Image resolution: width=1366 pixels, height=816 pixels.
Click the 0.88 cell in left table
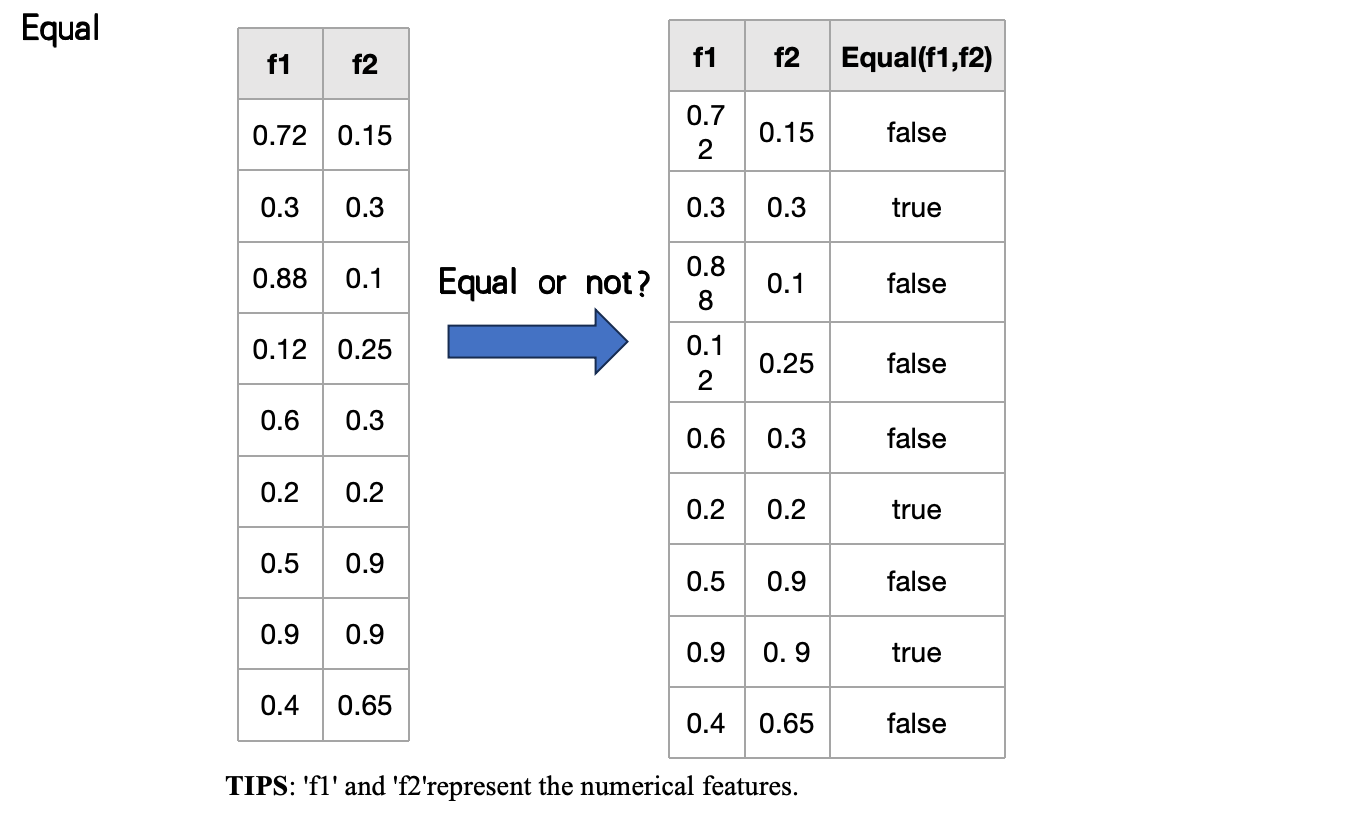[280, 279]
